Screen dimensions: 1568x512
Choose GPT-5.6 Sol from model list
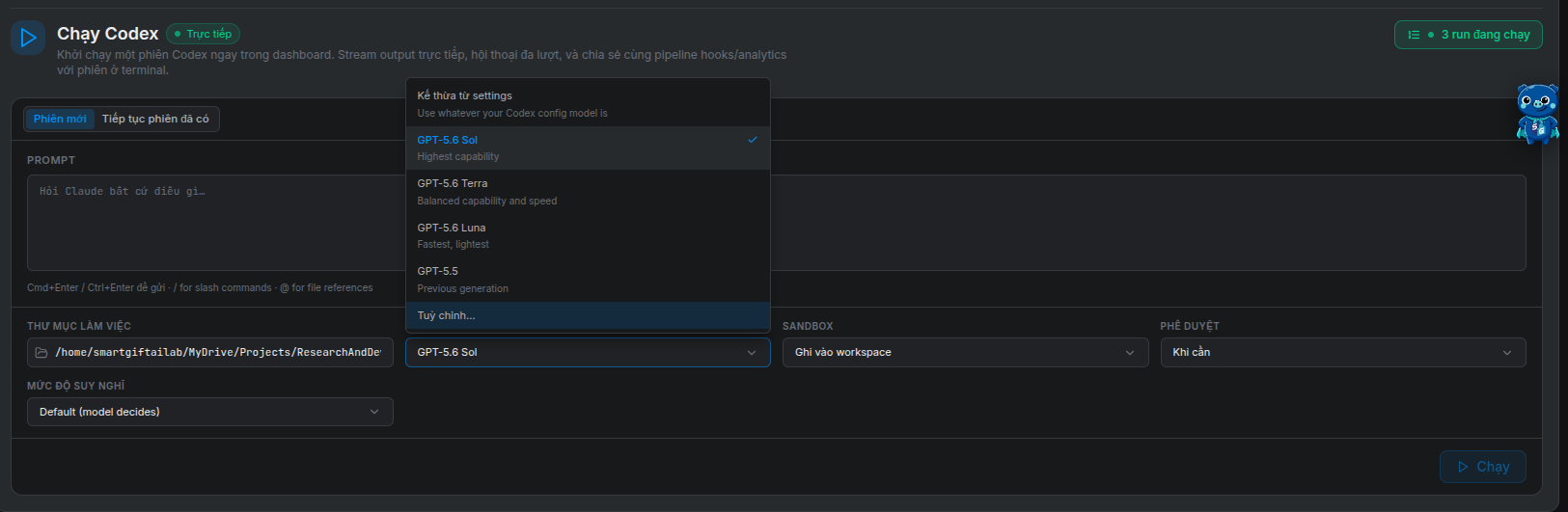[588, 148]
